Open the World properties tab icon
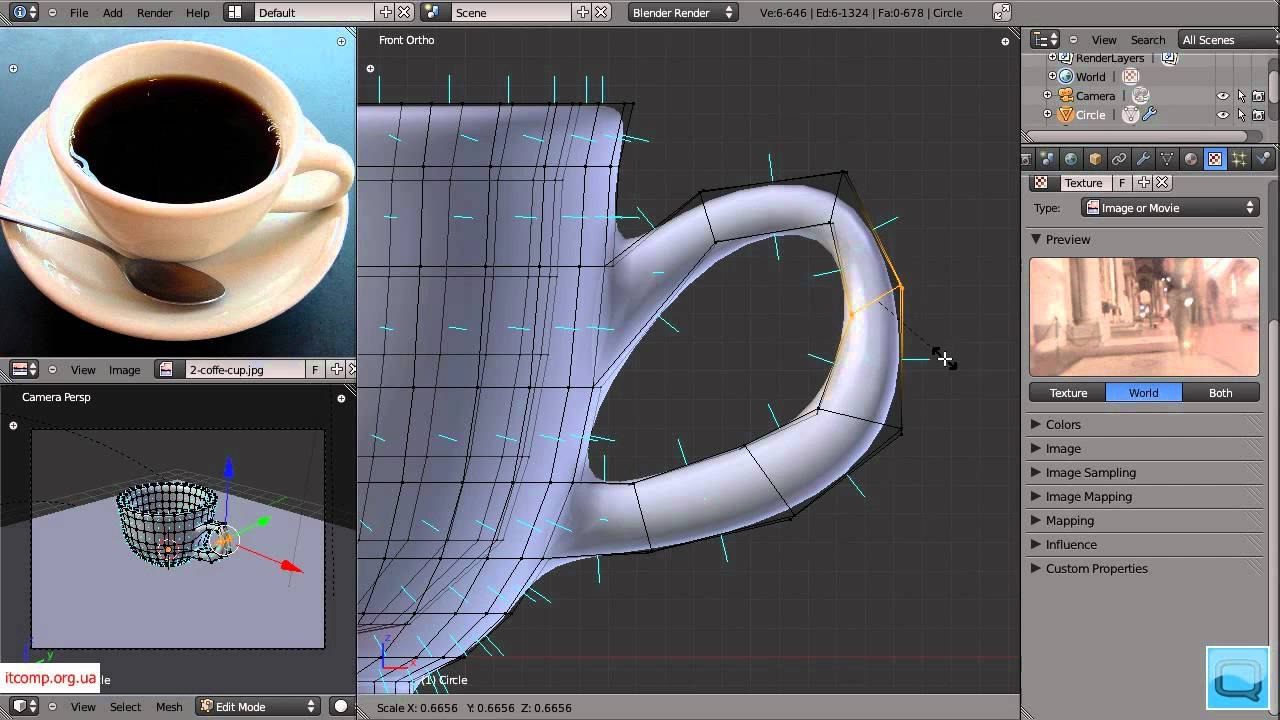The height and width of the screenshot is (720, 1280). (x=1071, y=159)
